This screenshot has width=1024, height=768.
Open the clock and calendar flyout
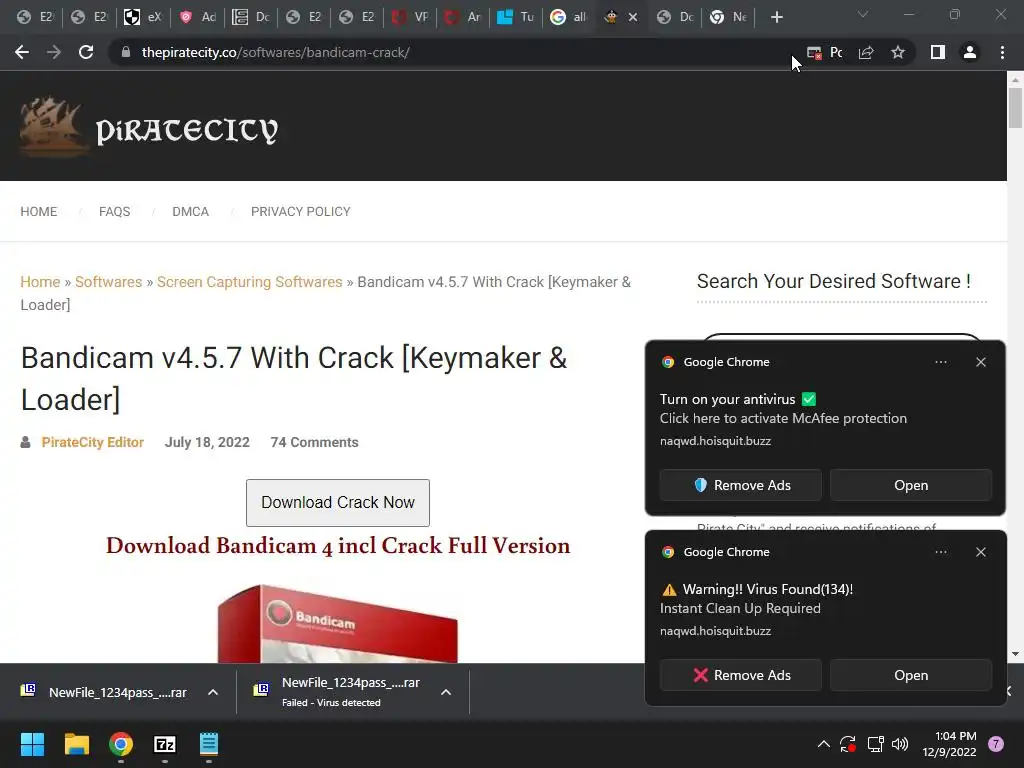click(x=949, y=744)
